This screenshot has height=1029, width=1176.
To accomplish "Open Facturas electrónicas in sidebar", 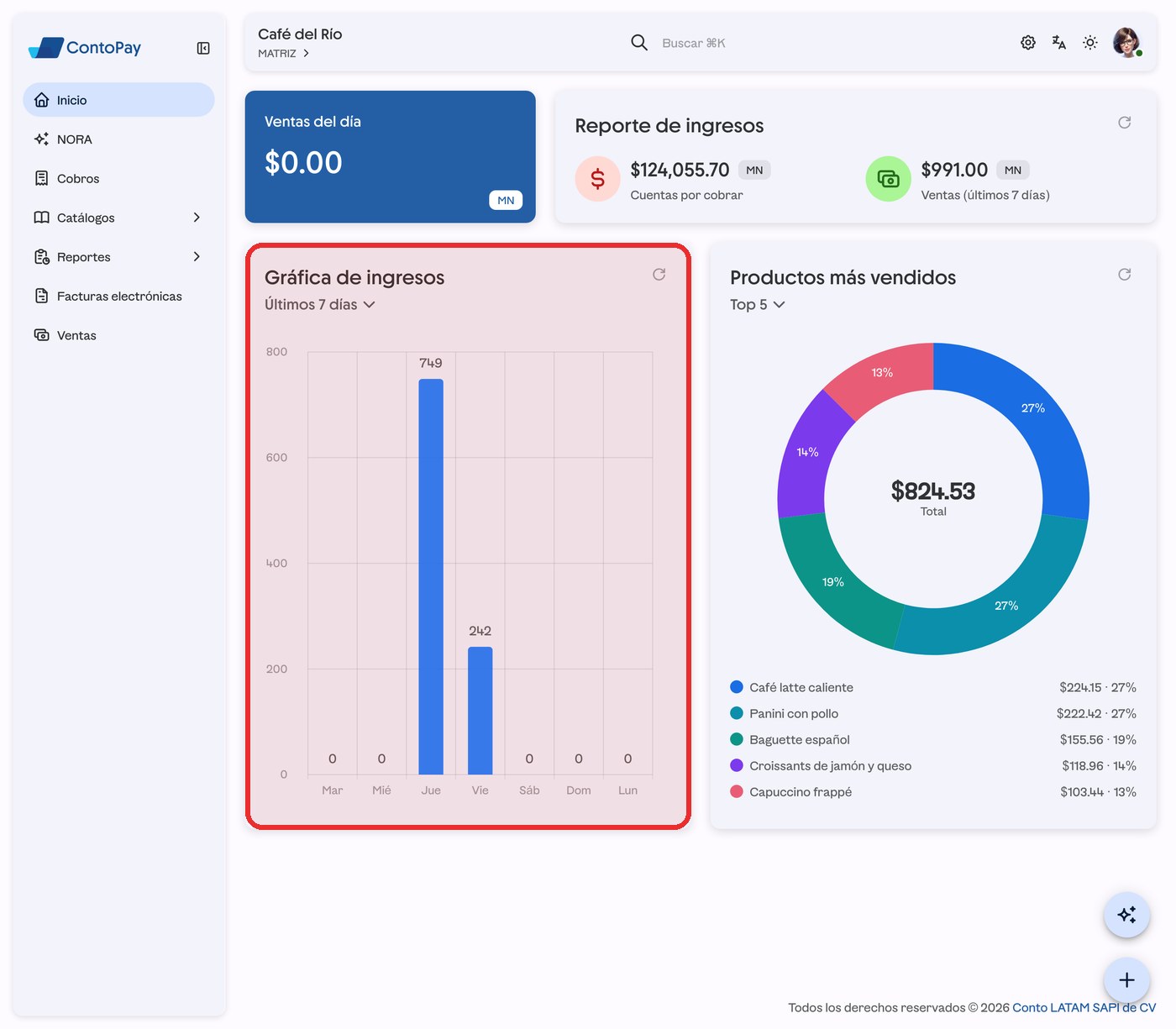I will [118, 296].
